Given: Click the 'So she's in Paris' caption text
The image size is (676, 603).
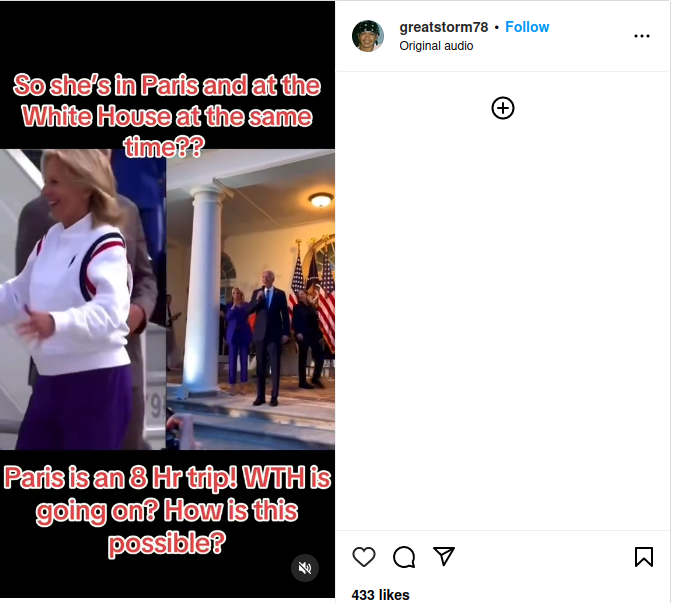Looking at the screenshot, I should tap(167, 115).
